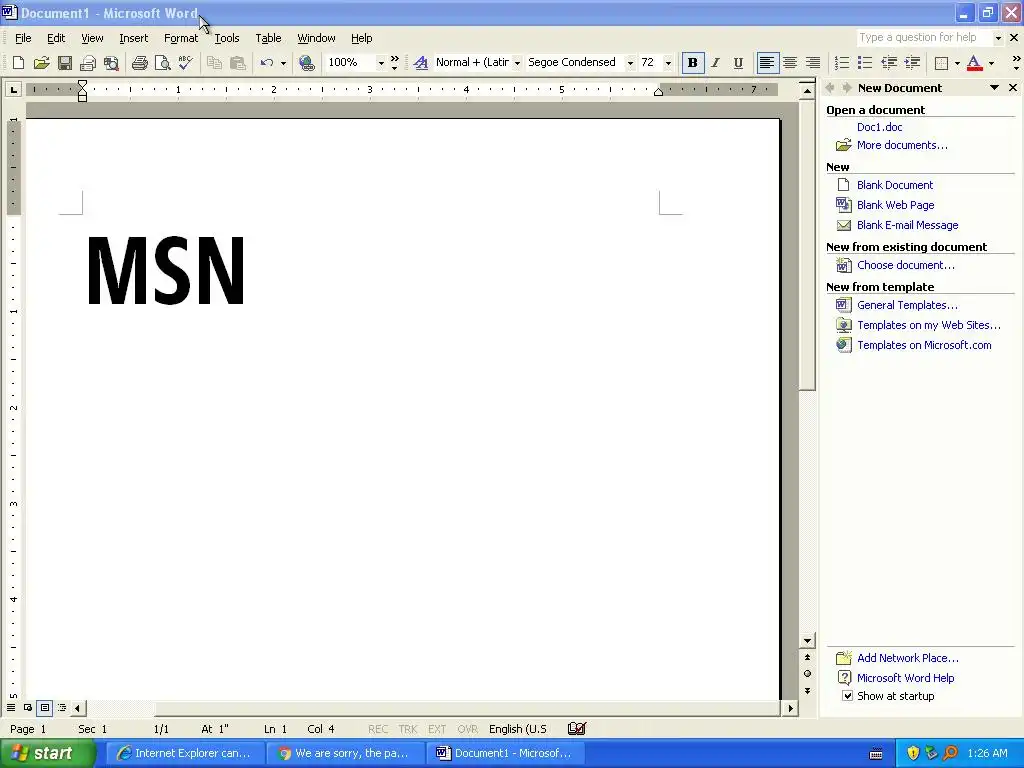Click the New Blank Document toolbar icon

(x=18, y=63)
